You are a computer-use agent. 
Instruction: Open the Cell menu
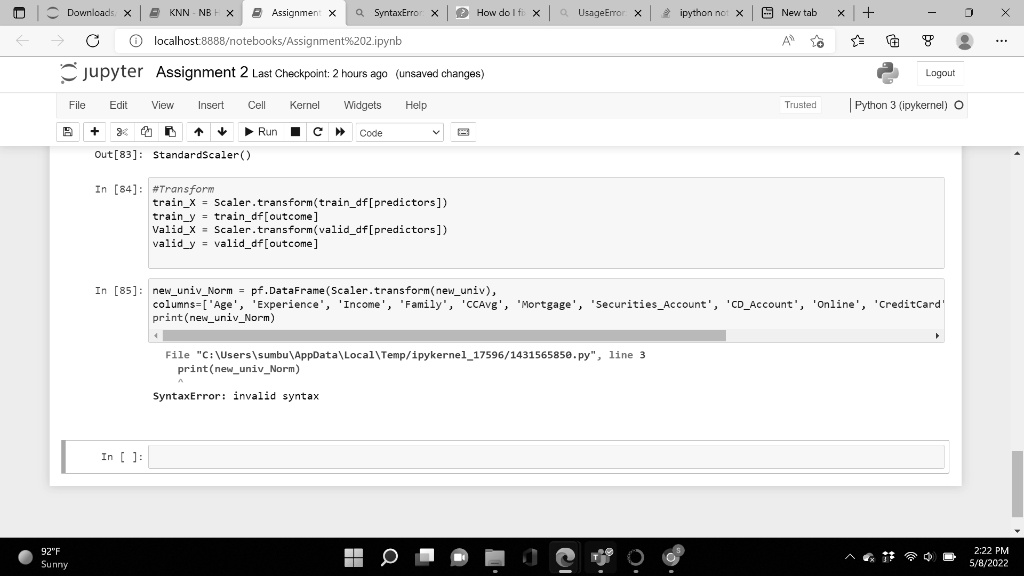[256, 105]
